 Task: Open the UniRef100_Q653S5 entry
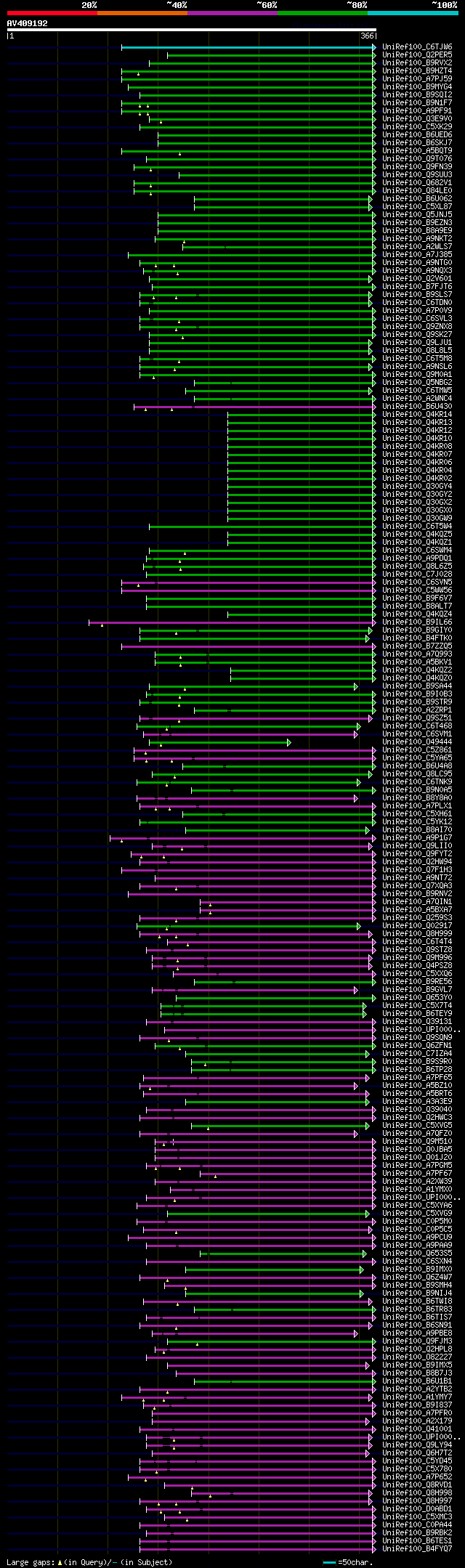tap(417, 1254)
